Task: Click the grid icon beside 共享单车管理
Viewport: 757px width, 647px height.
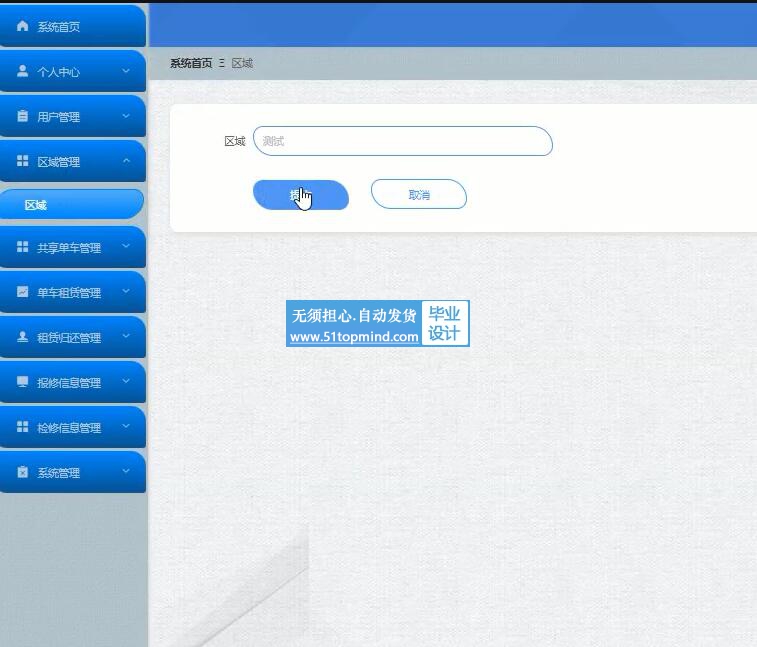Action: point(22,247)
